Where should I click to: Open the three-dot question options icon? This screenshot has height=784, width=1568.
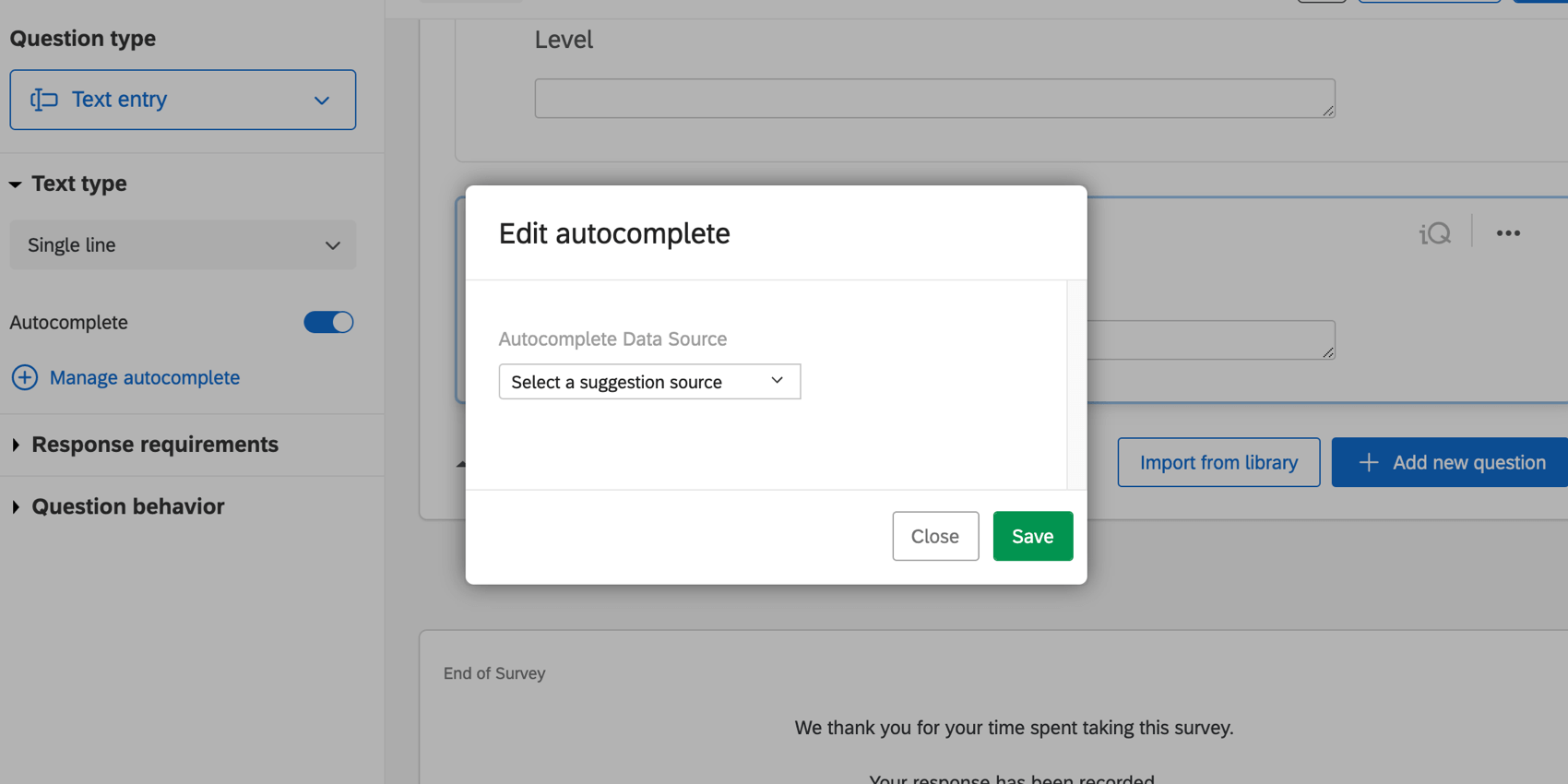1508,233
